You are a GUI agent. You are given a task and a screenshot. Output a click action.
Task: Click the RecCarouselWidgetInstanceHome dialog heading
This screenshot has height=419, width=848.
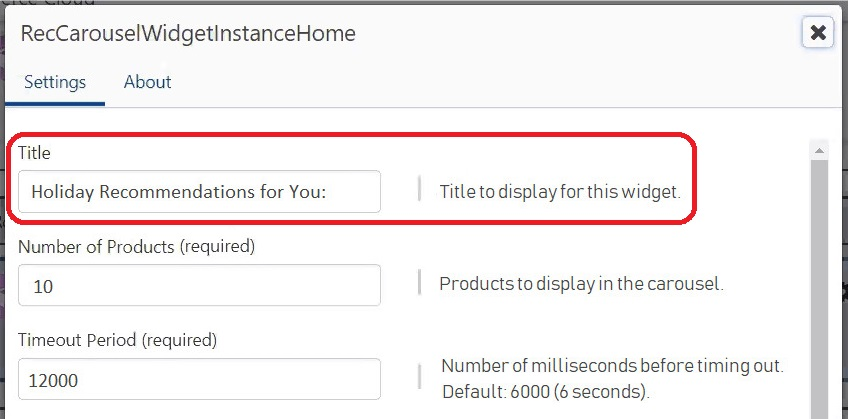pyautogui.click(x=188, y=33)
